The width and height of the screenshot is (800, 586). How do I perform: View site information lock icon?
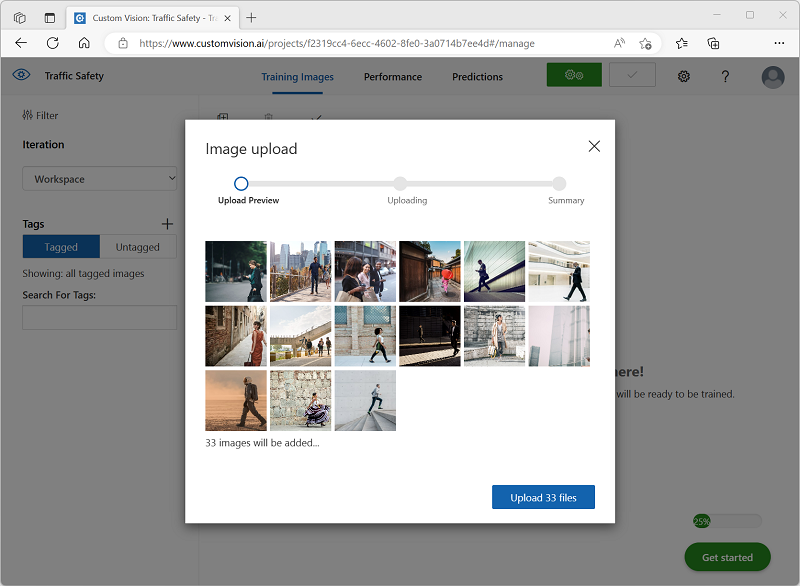123,43
